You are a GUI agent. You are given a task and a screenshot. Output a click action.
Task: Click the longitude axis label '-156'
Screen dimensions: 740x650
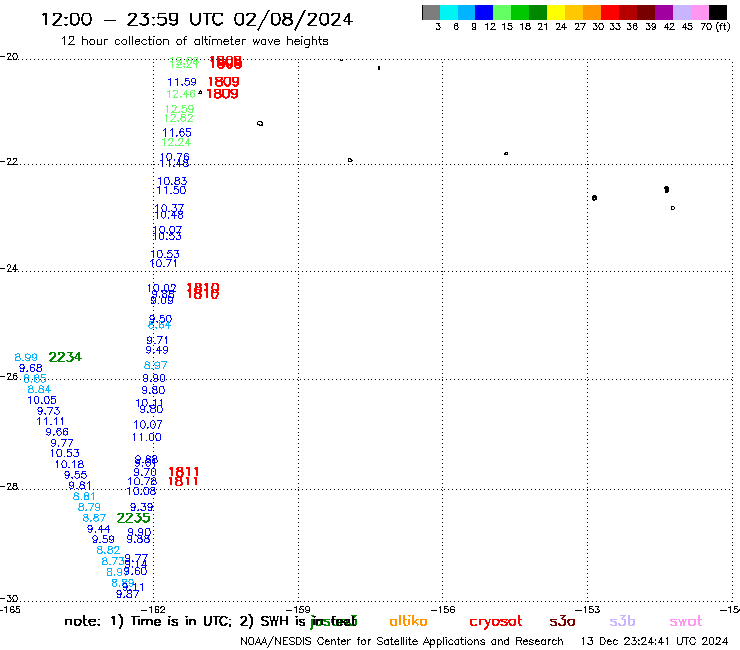443,609
